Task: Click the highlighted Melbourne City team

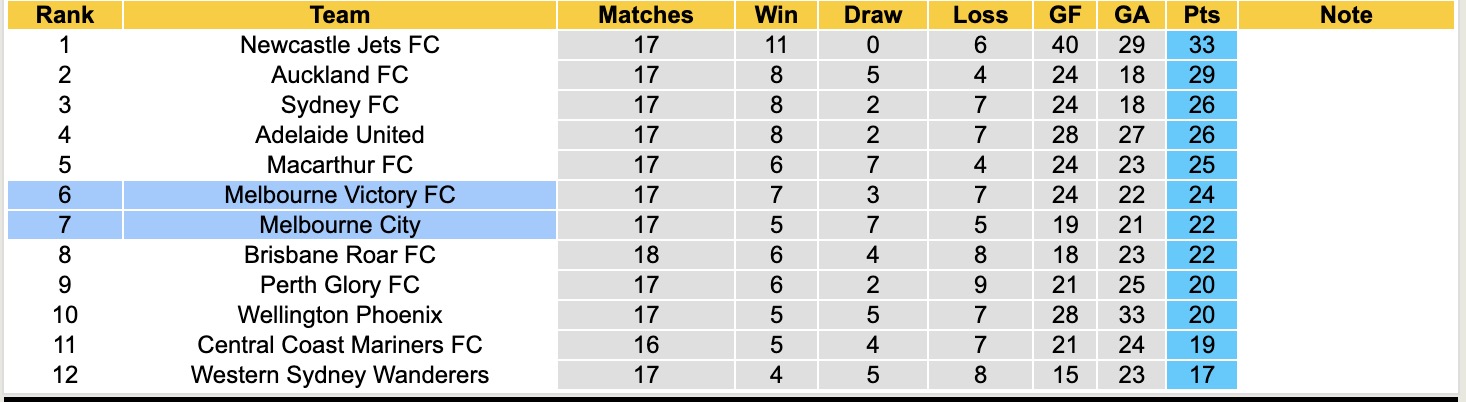Action: 340,225
